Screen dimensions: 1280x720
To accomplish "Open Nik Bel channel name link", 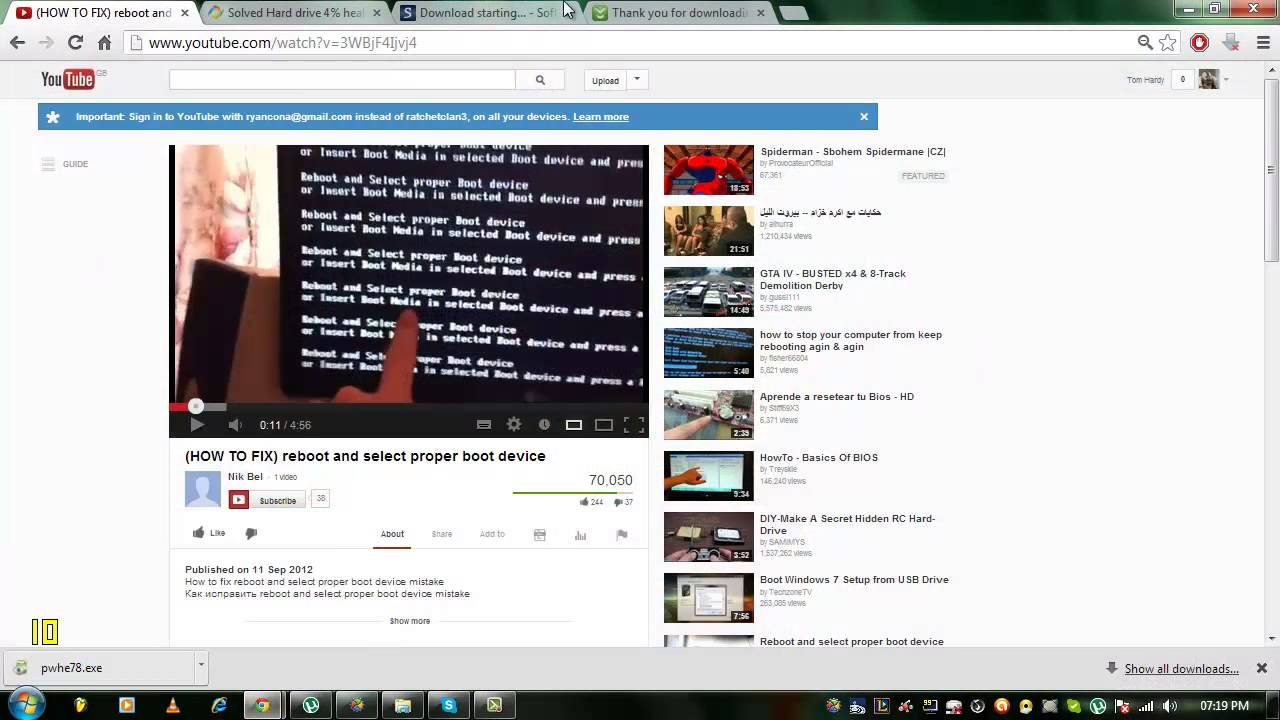I will (245, 477).
